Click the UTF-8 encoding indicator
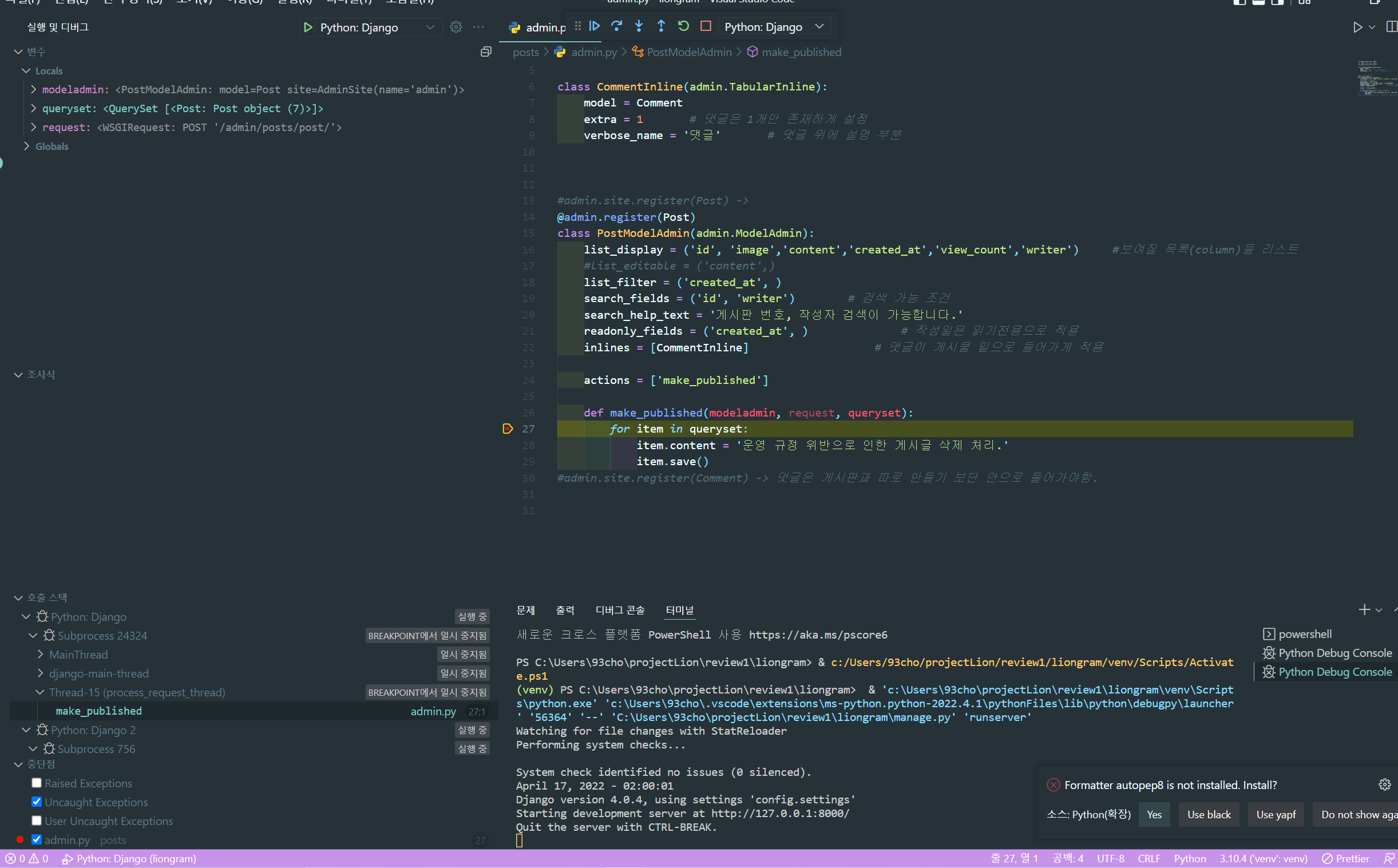The image size is (1398, 868). (1110, 859)
